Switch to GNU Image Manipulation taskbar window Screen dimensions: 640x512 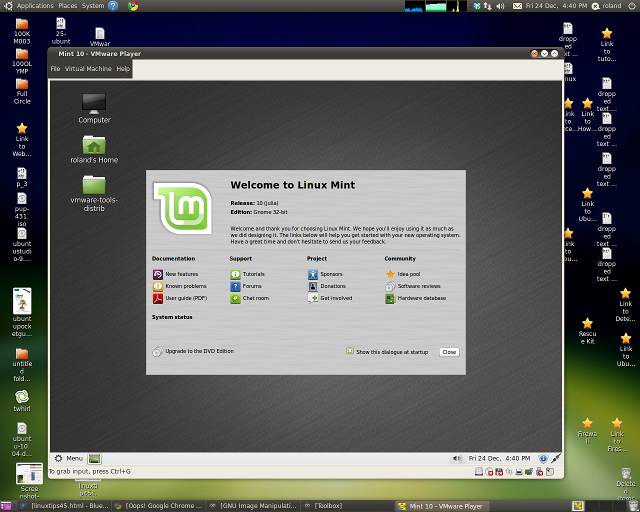pyautogui.click(x=253, y=506)
